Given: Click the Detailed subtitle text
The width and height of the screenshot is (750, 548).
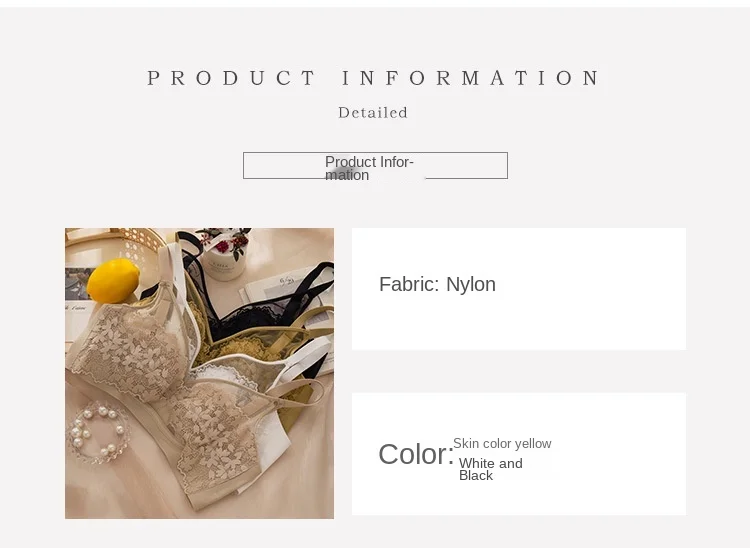Looking at the screenshot, I should [x=373, y=113].
